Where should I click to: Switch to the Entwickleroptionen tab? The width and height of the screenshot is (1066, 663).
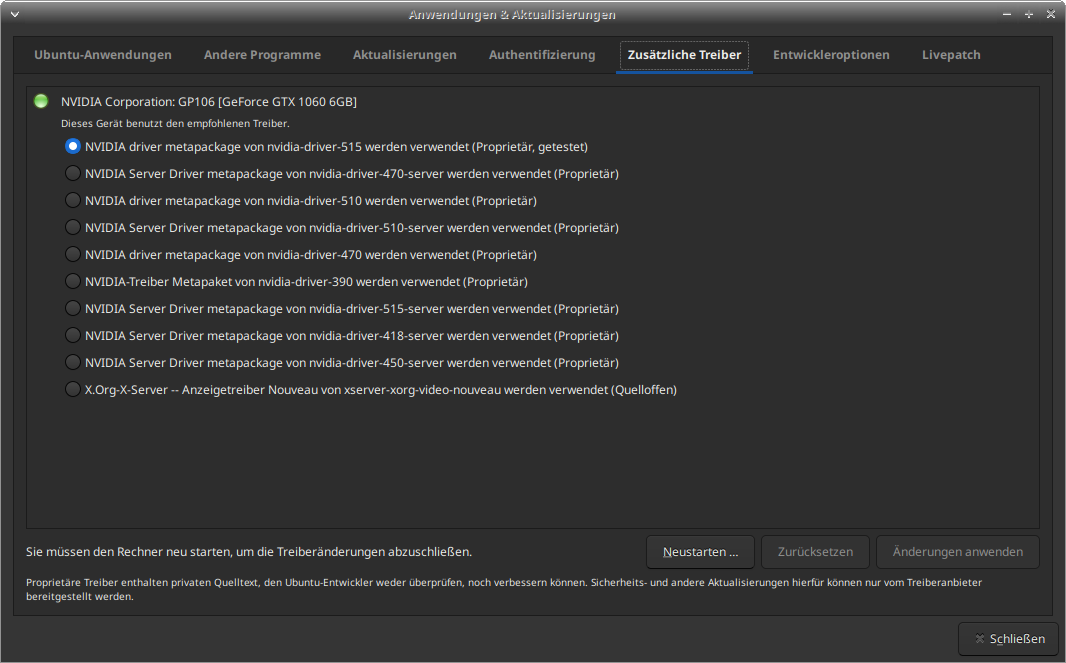(831, 55)
